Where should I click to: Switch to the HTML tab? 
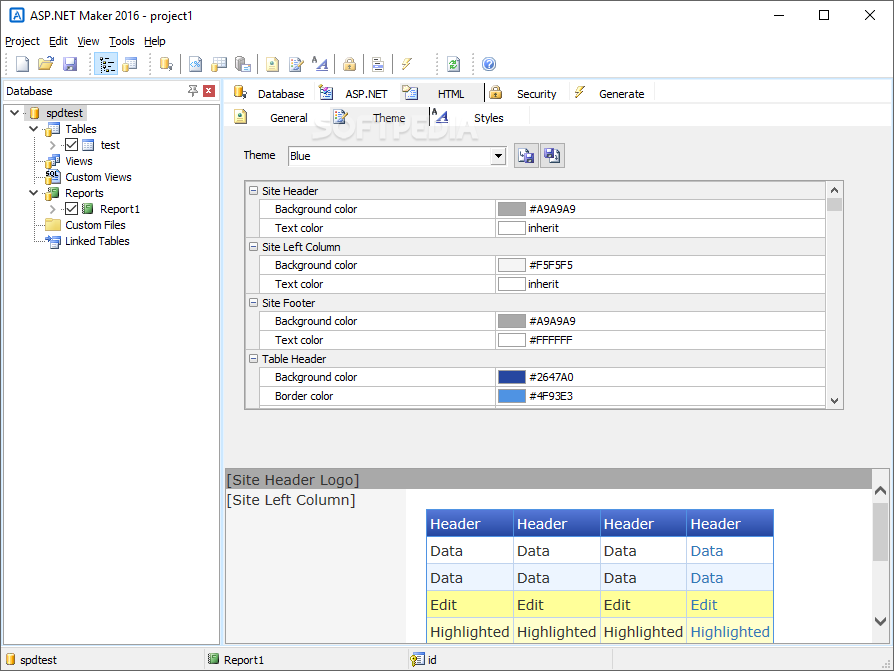(440, 93)
